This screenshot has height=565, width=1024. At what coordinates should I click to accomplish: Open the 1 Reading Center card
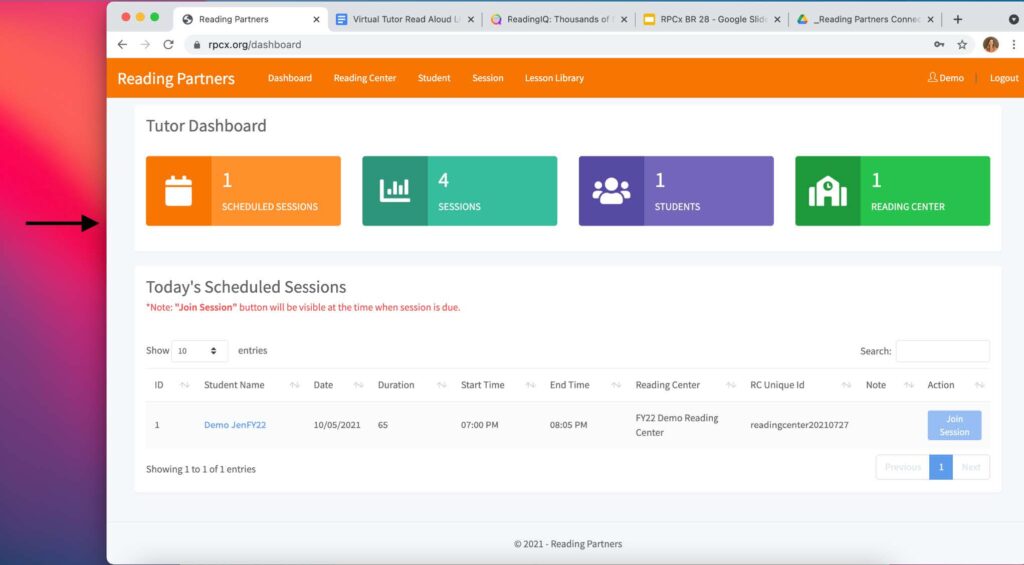click(893, 191)
